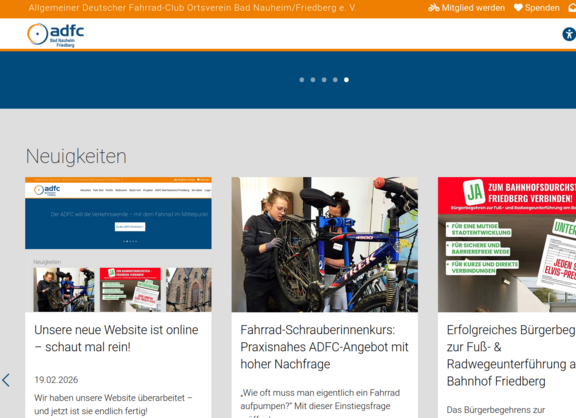Select the first carousel dot
Viewport: 576px width, 418px height.
pos(302,80)
